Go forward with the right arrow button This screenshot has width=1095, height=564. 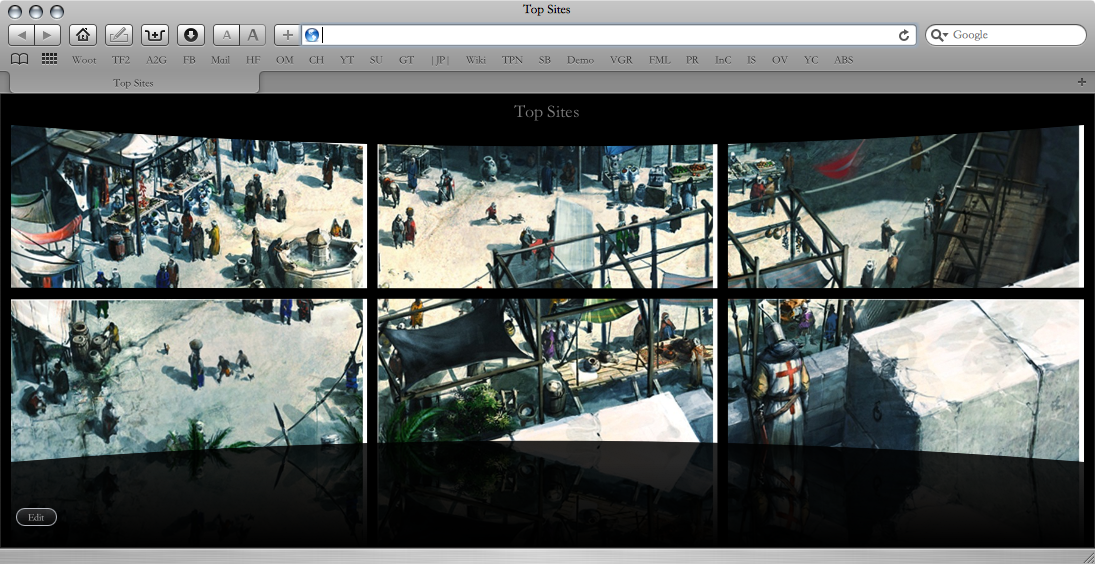(47, 35)
